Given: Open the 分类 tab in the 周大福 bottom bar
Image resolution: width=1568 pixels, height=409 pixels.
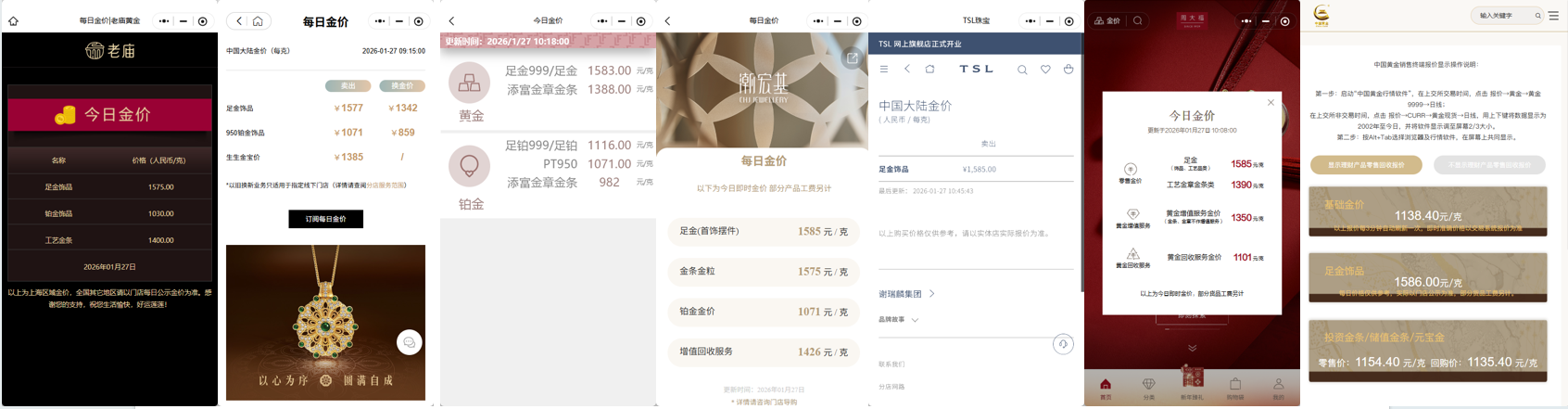Looking at the screenshot, I should click(1148, 389).
